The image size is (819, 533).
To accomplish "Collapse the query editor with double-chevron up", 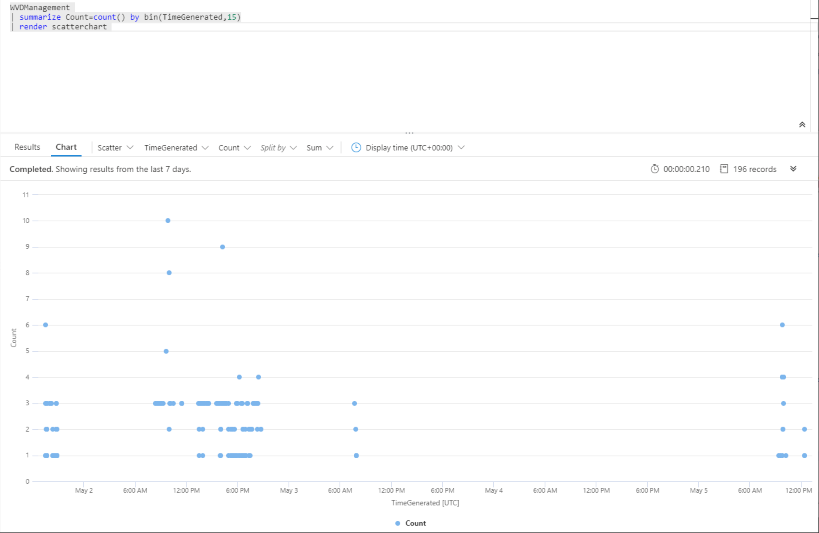I will 802,124.
